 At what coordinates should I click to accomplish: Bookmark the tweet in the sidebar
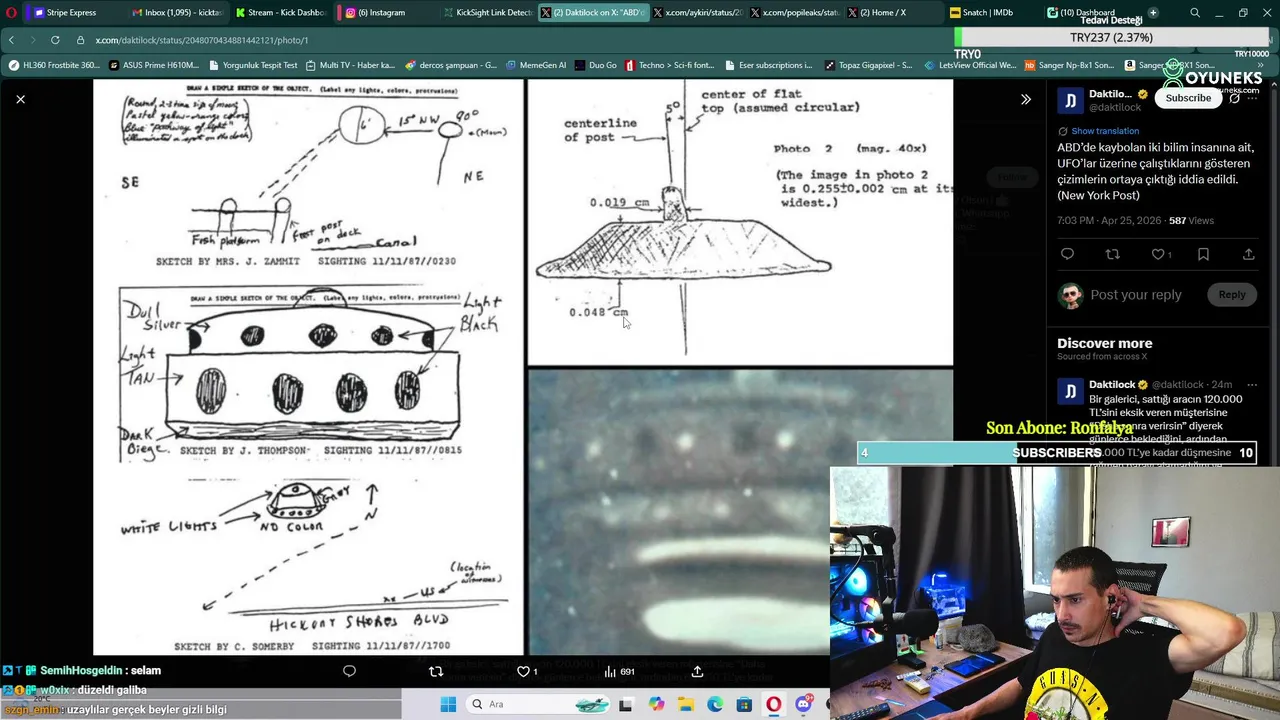1203,254
